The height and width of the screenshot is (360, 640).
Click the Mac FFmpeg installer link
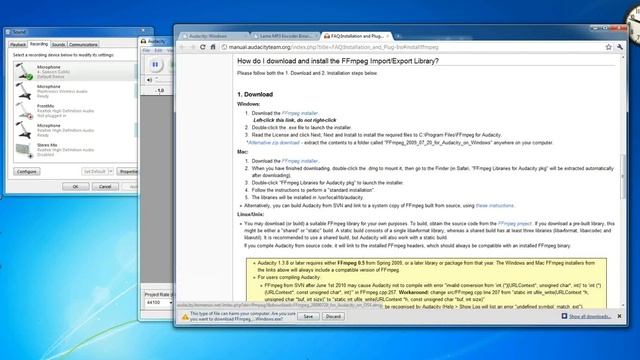tap(300, 161)
